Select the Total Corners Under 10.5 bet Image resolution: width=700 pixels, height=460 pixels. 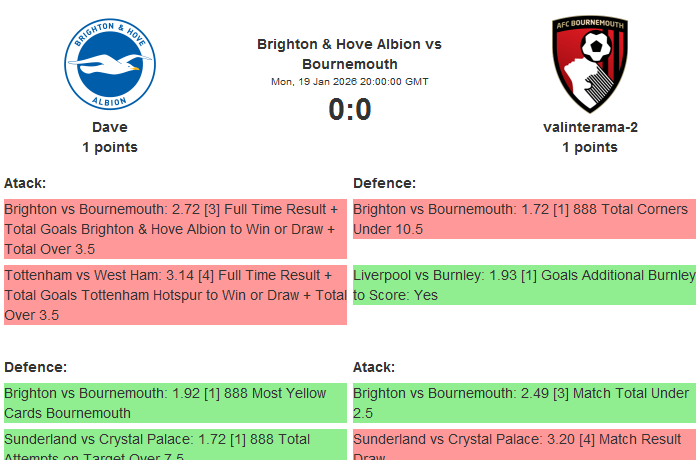524,219
